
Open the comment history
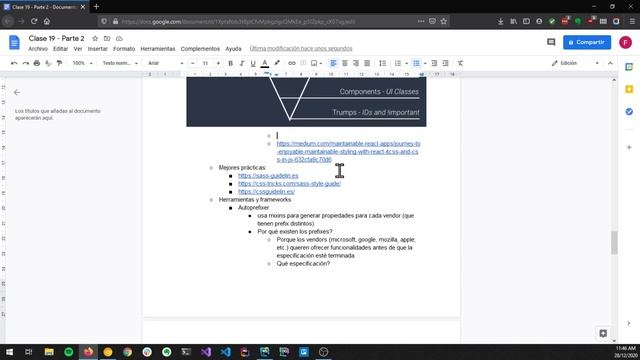click(x=551, y=42)
